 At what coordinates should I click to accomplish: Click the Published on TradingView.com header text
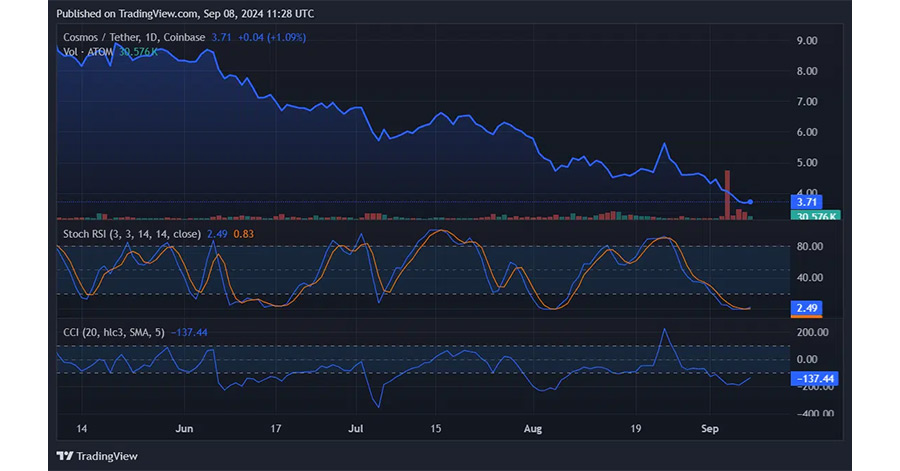(185, 14)
